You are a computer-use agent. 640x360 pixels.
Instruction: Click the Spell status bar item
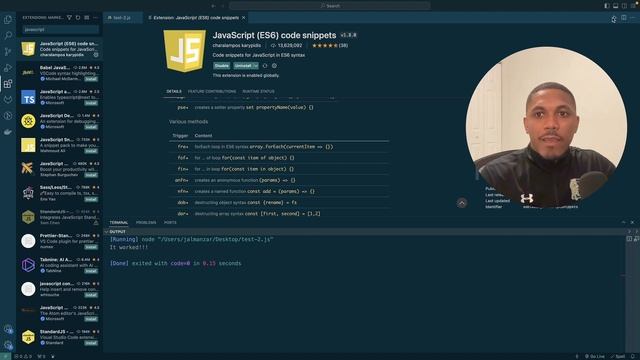click(x=618, y=356)
